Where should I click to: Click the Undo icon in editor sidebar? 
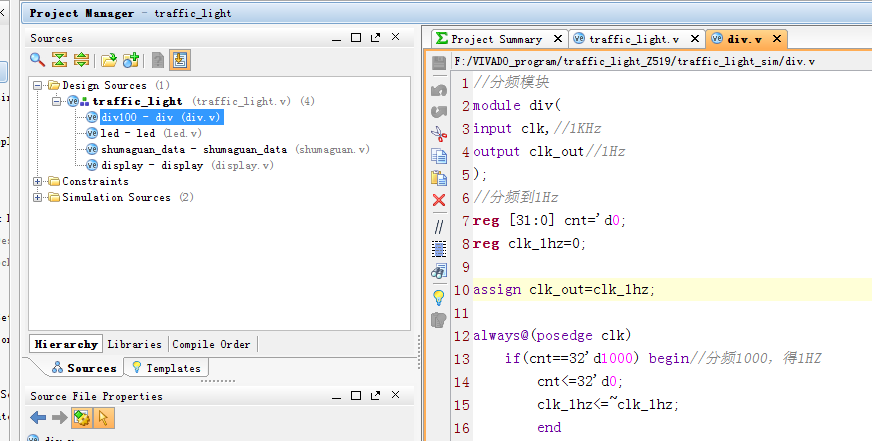(x=439, y=90)
